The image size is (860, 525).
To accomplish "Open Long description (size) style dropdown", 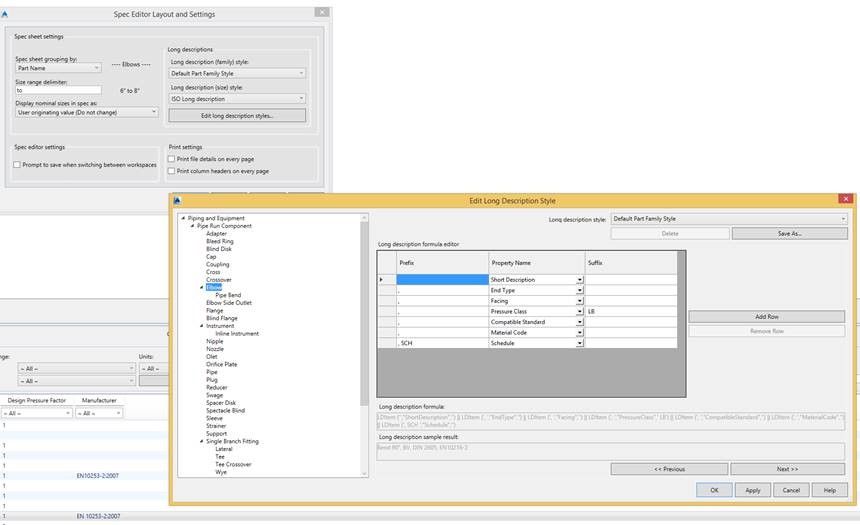I will coord(237,99).
